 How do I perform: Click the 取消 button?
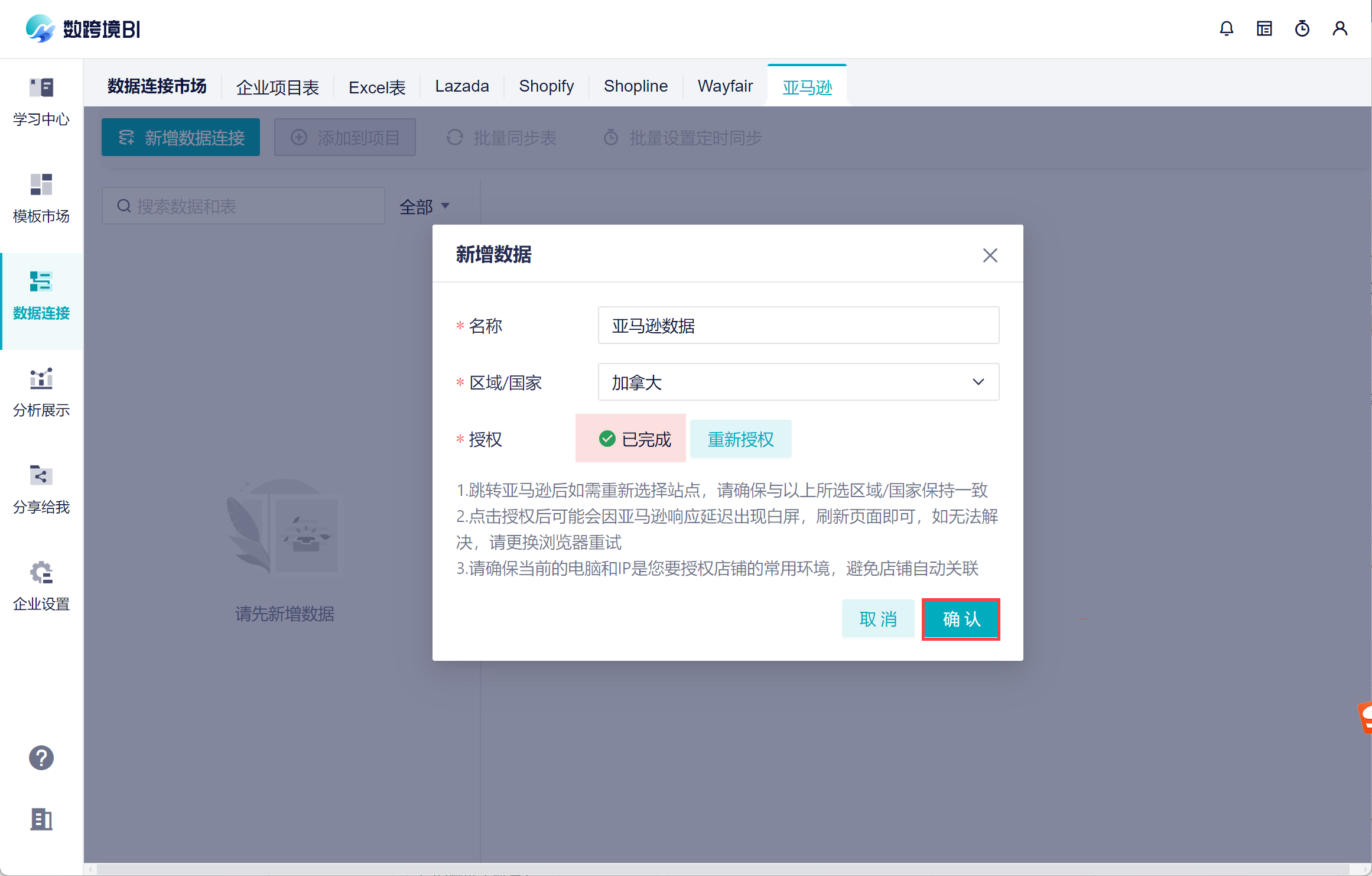(877, 619)
